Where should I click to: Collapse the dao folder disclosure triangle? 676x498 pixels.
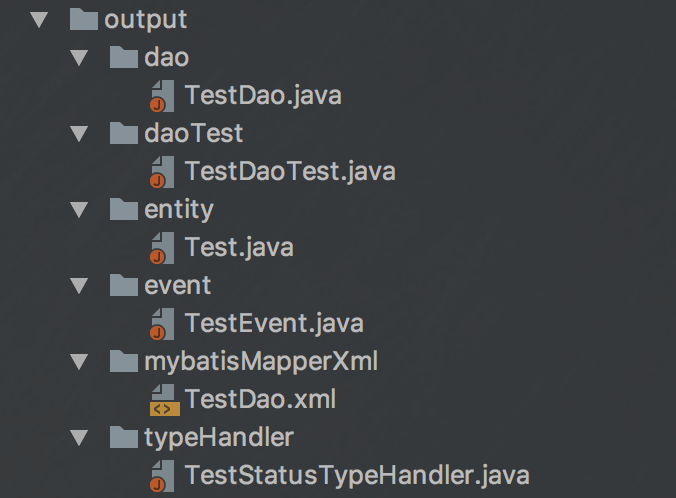79,58
